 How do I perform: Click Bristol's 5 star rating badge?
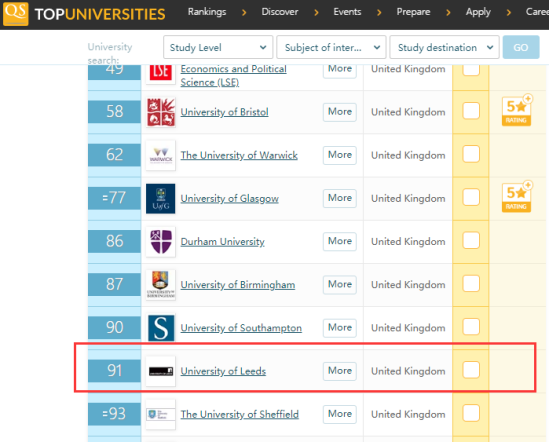517,110
